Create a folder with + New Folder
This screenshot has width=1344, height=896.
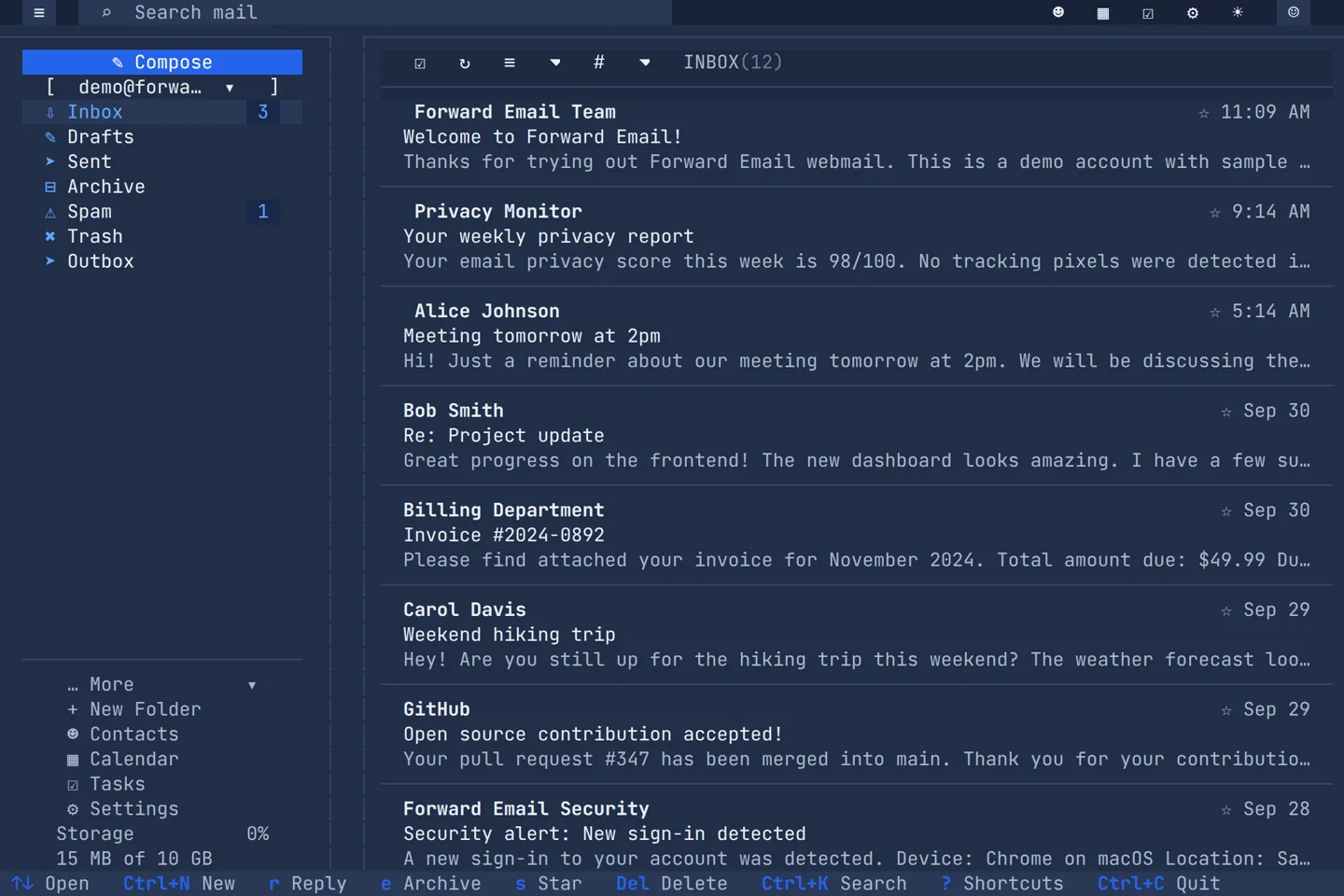(133, 709)
